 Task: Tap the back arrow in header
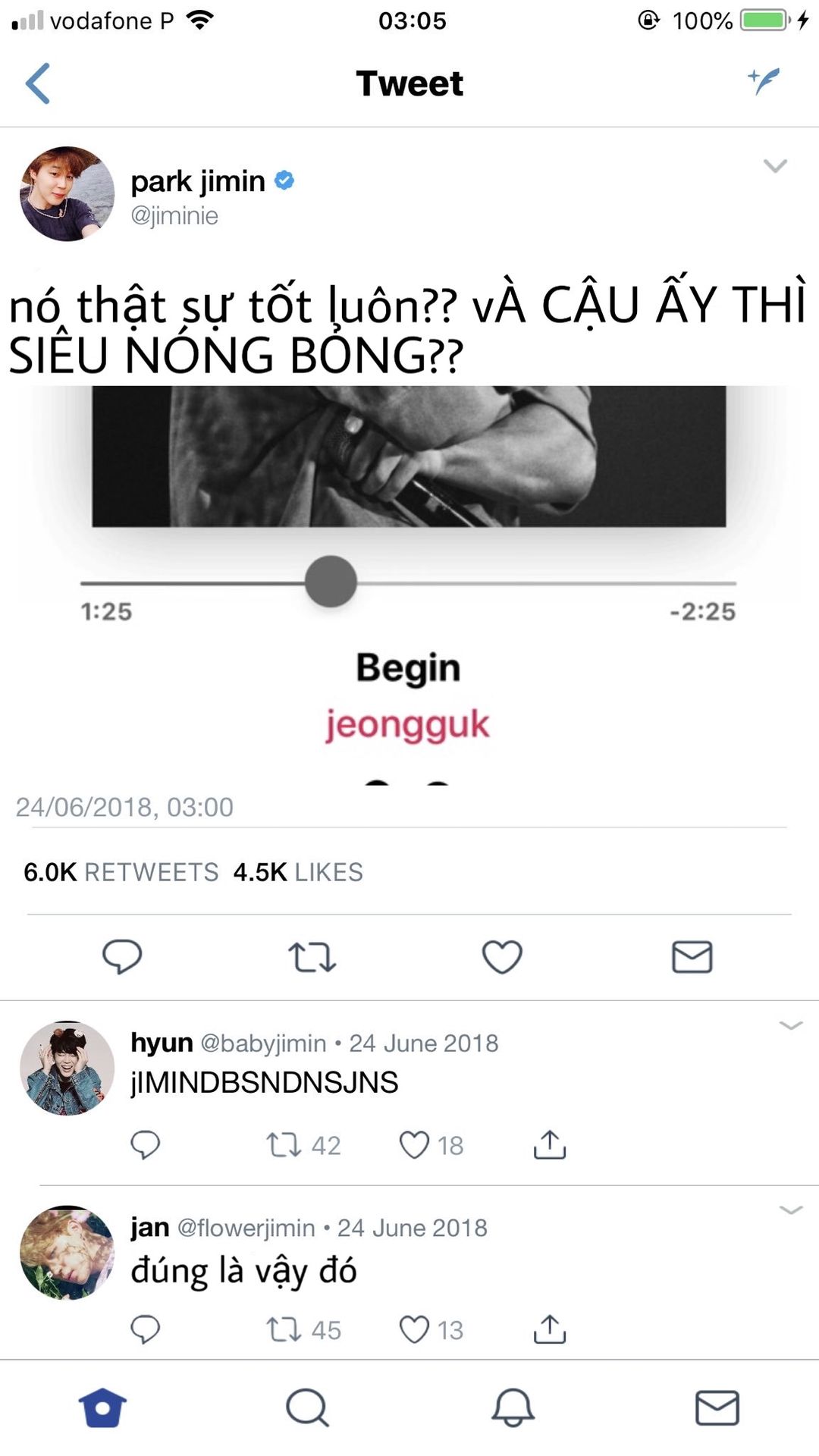(x=38, y=83)
